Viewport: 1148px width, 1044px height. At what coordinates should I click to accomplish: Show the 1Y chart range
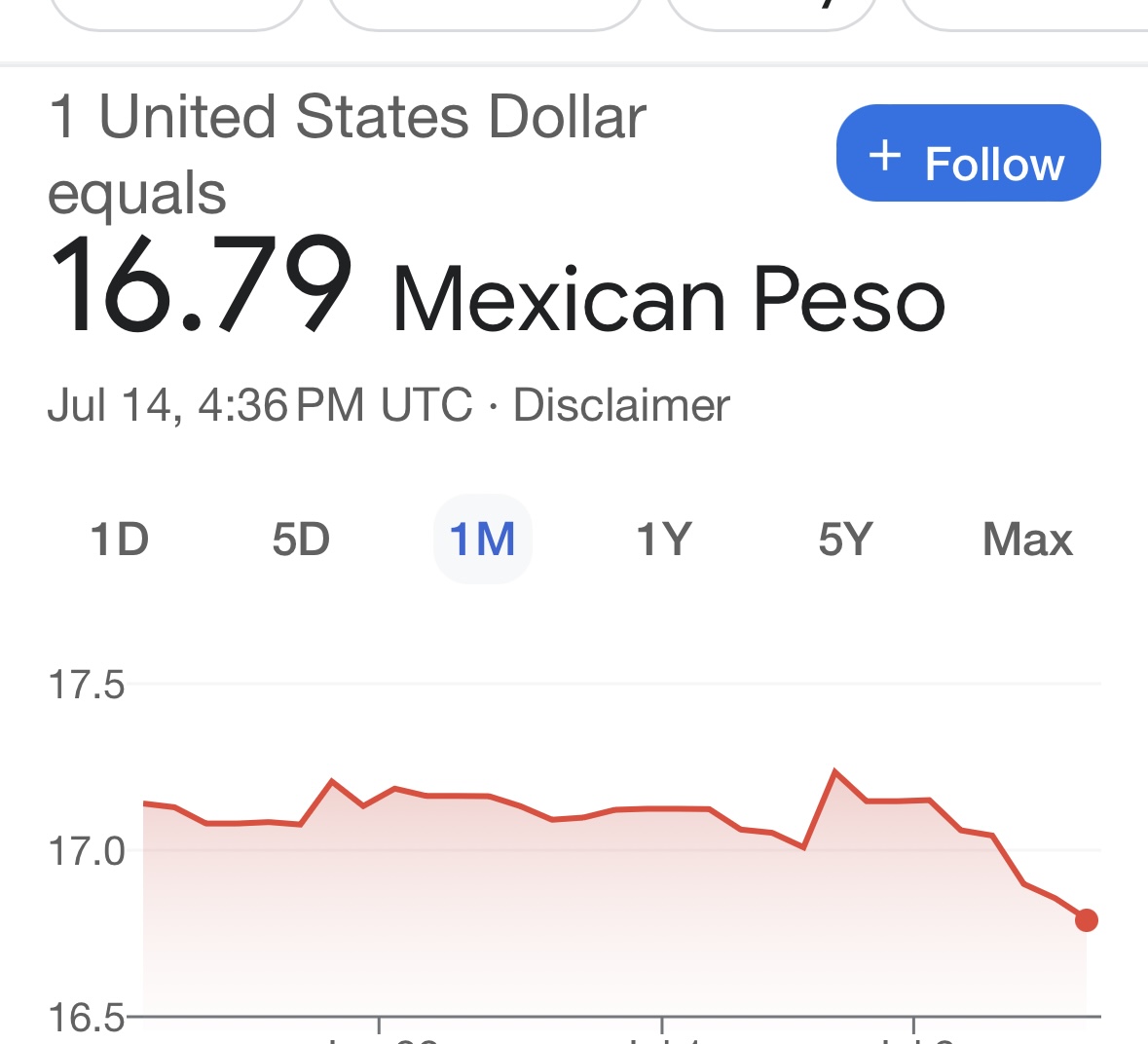[x=664, y=540]
